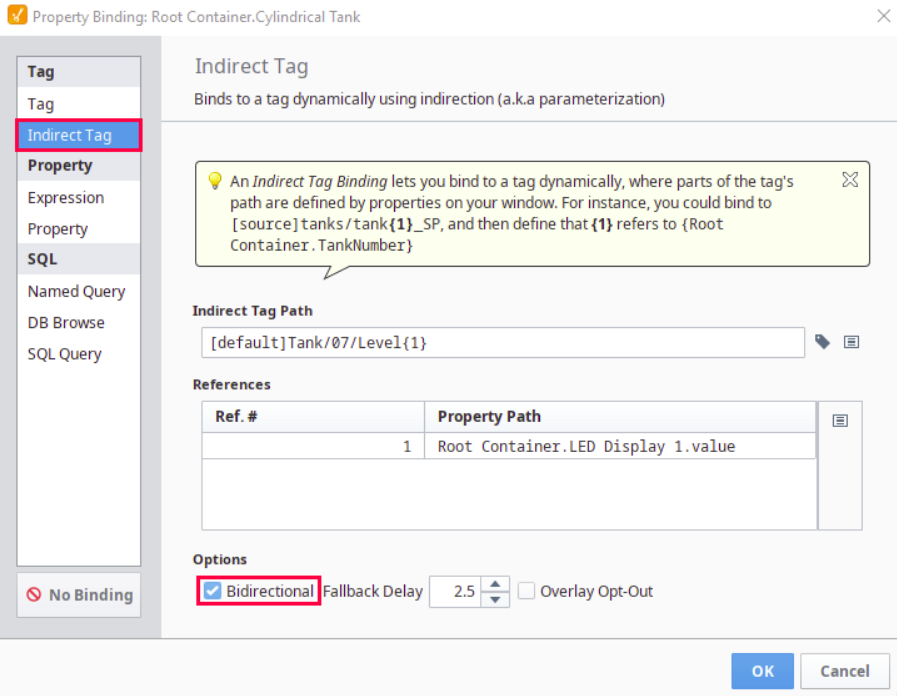Confirm the binding with OK
The height and width of the screenshot is (696, 897).
[x=762, y=671]
